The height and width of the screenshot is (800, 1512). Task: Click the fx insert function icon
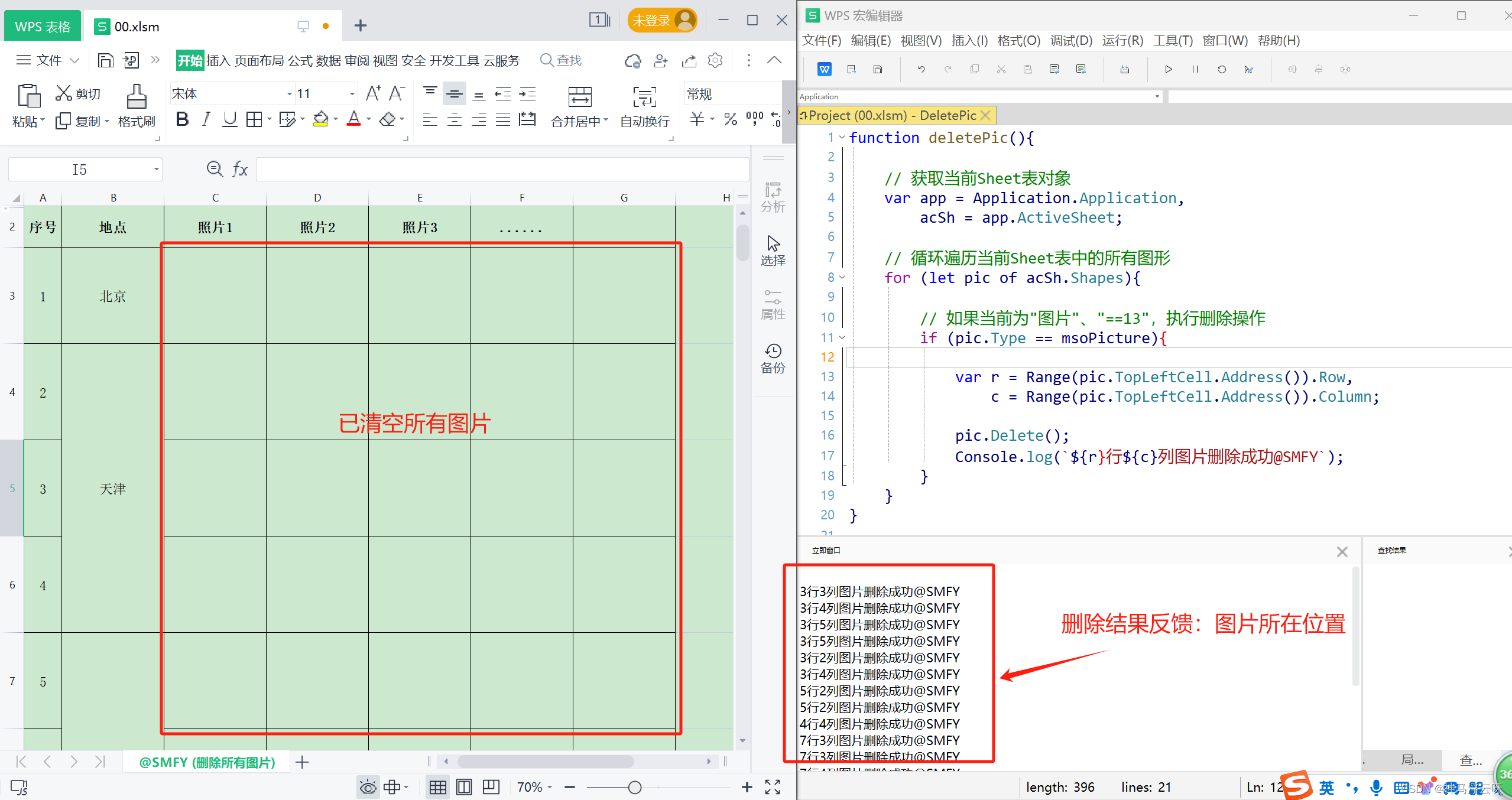point(240,170)
